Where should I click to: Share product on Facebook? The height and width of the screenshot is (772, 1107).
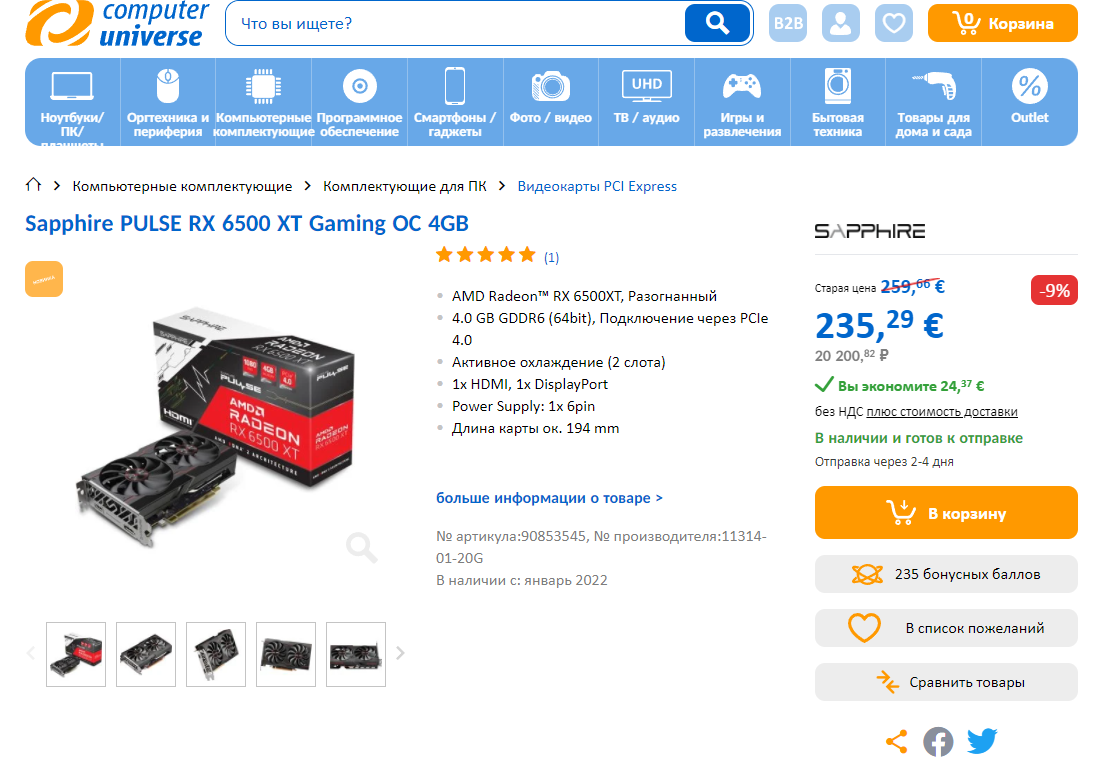point(938,742)
